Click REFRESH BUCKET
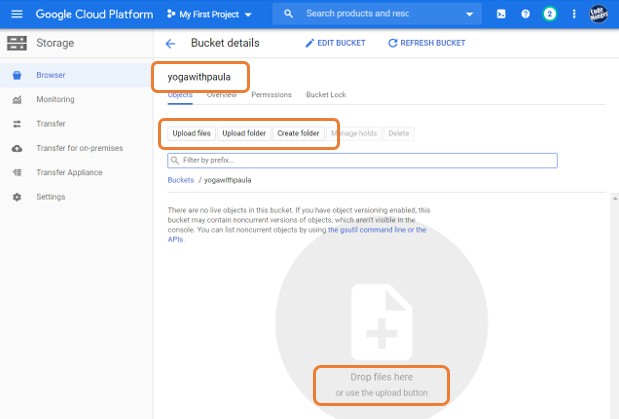The image size is (619, 419). tap(427, 43)
